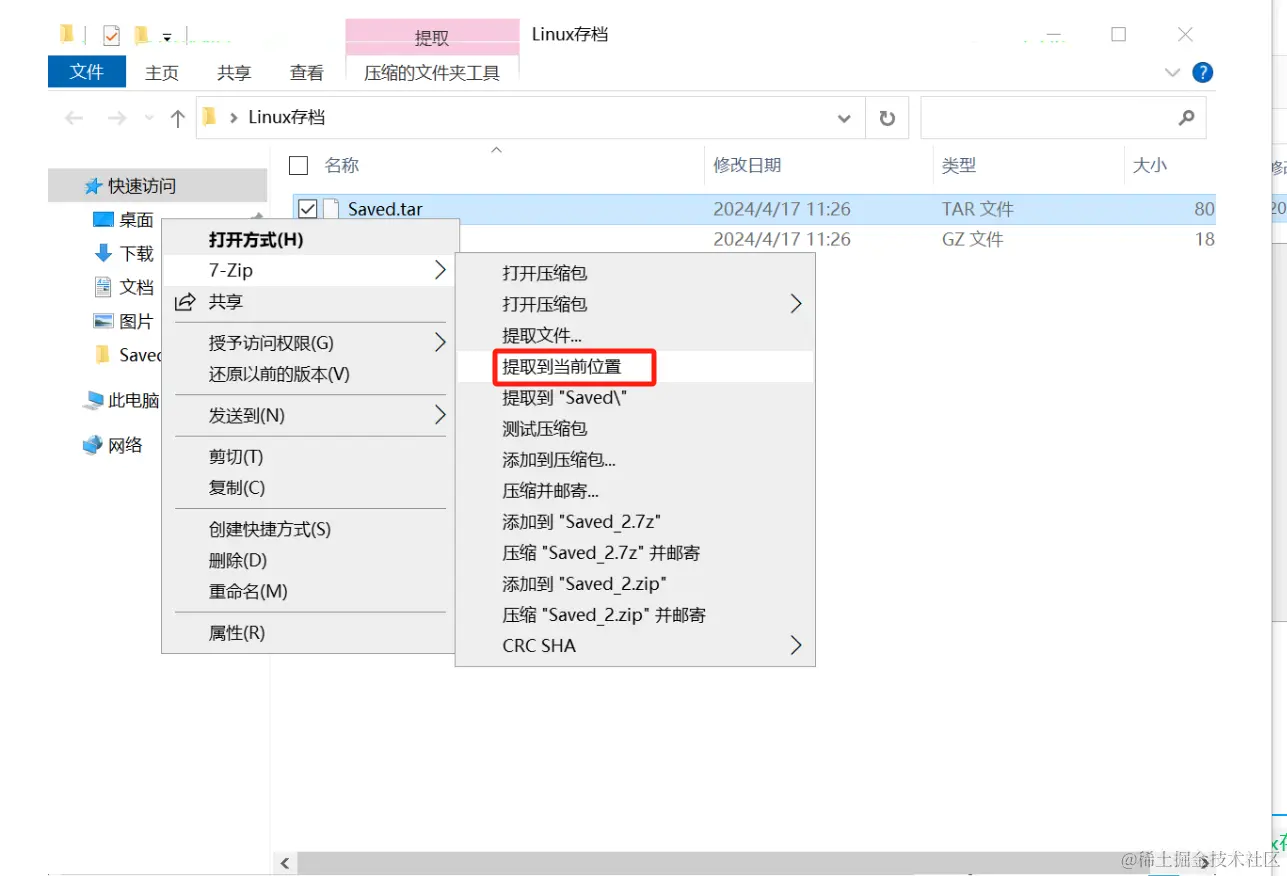Choose 创建快捷方式(S)

(270, 529)
